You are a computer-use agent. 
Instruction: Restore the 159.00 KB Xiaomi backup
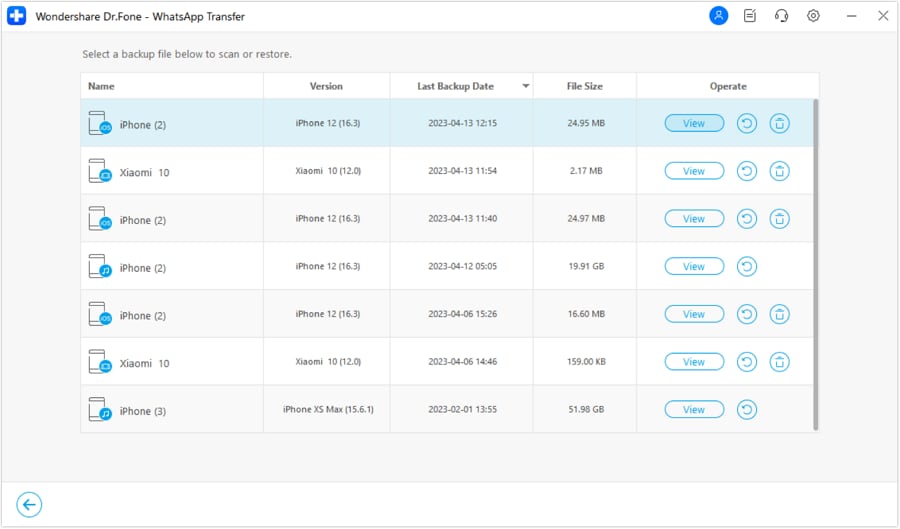746,361
